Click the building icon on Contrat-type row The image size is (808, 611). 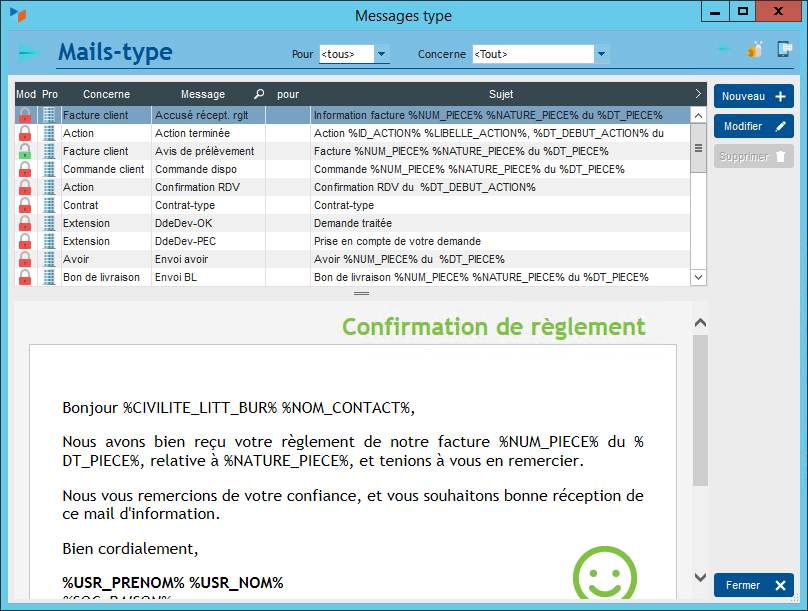50,206
